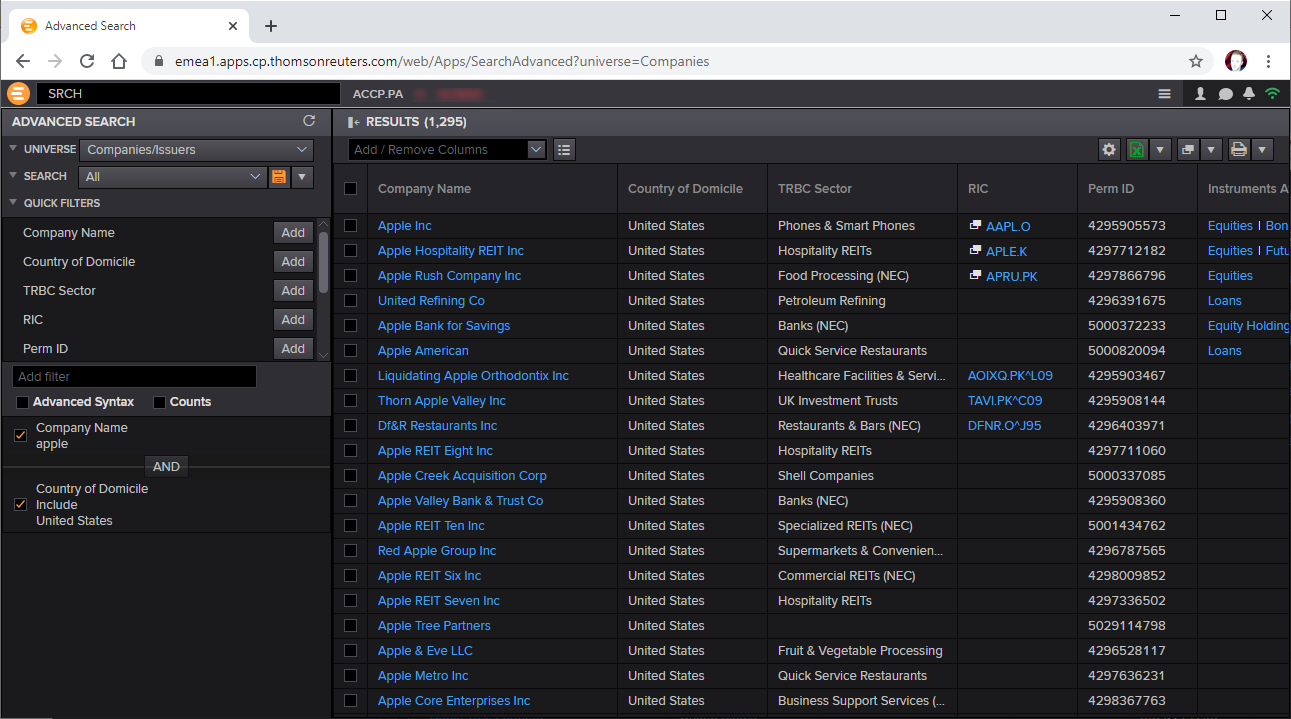Bookmark this page with star icon
1291x719 pixels.
[1196, 61]
